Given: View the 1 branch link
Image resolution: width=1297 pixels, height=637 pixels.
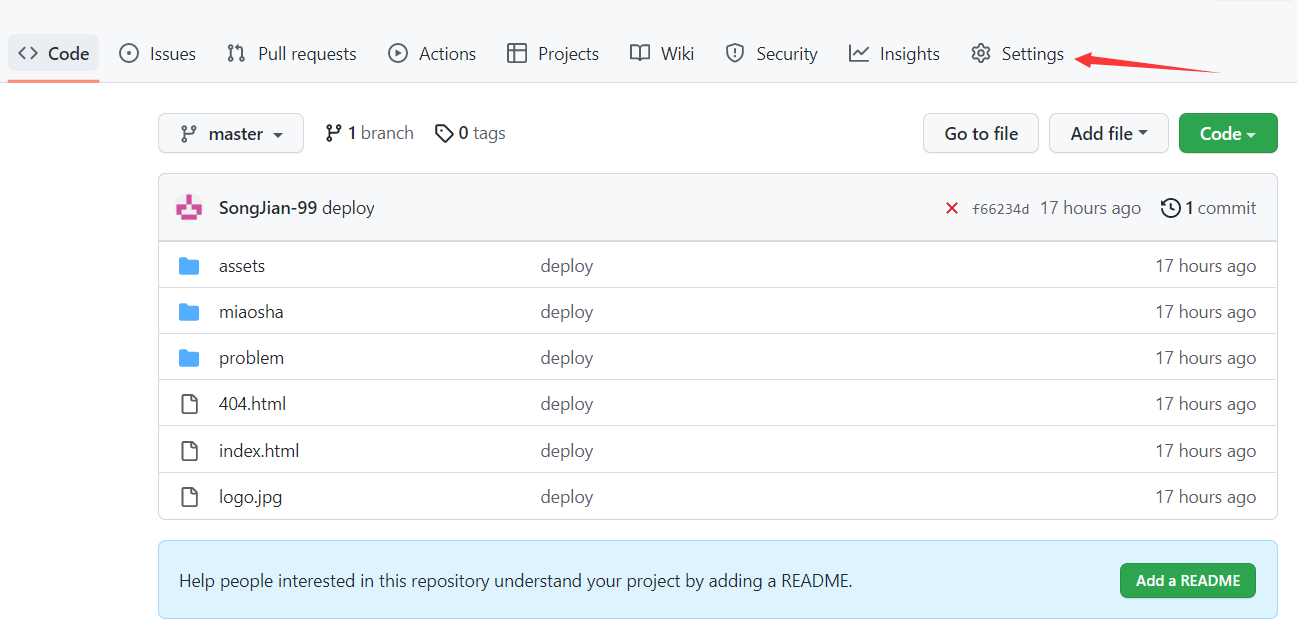Looking at the screenshot, I should (x=369, y=133).
